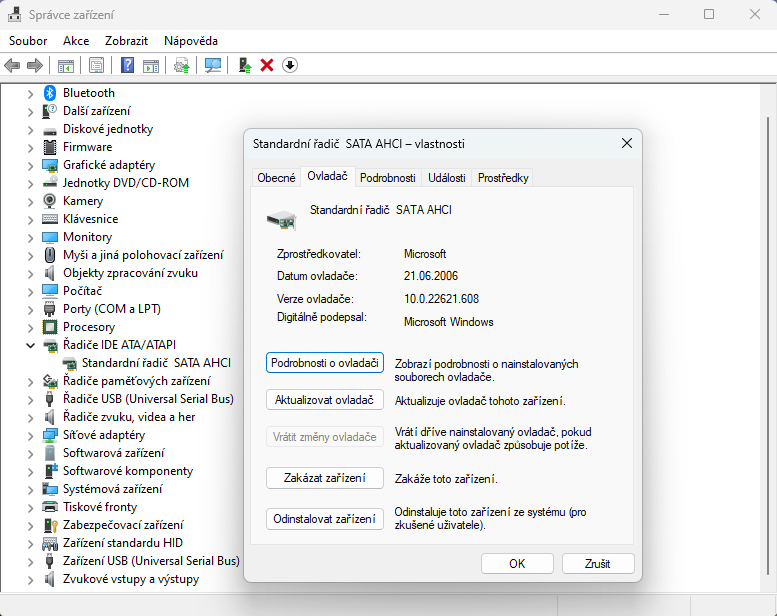Image resolution: width=777 pixels, height=616 pixels.
Task: Select the Procesory chip icon
Action: click(x=50, y=327)
